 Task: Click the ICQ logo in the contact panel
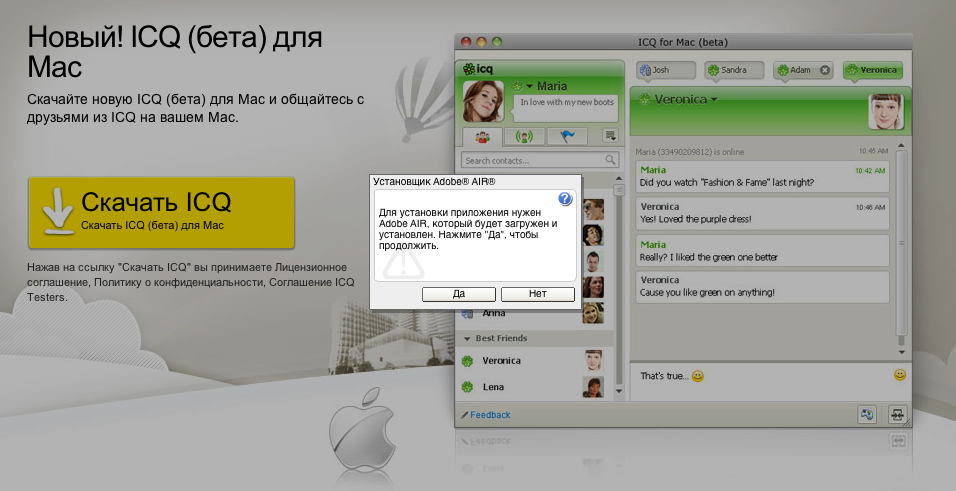pyautogui.click(x=478, y=68)
